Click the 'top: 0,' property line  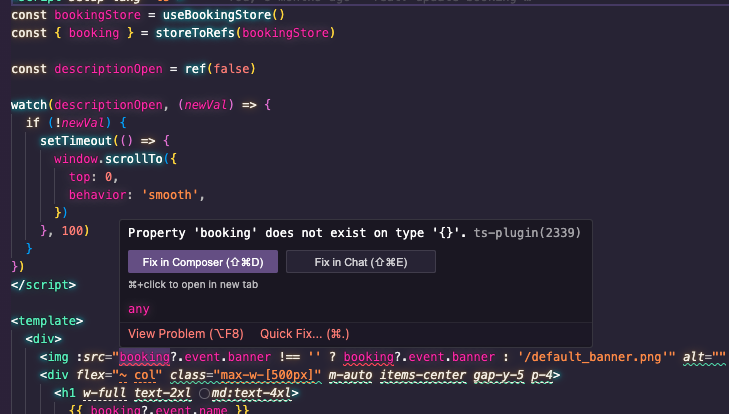coord(93,177)
